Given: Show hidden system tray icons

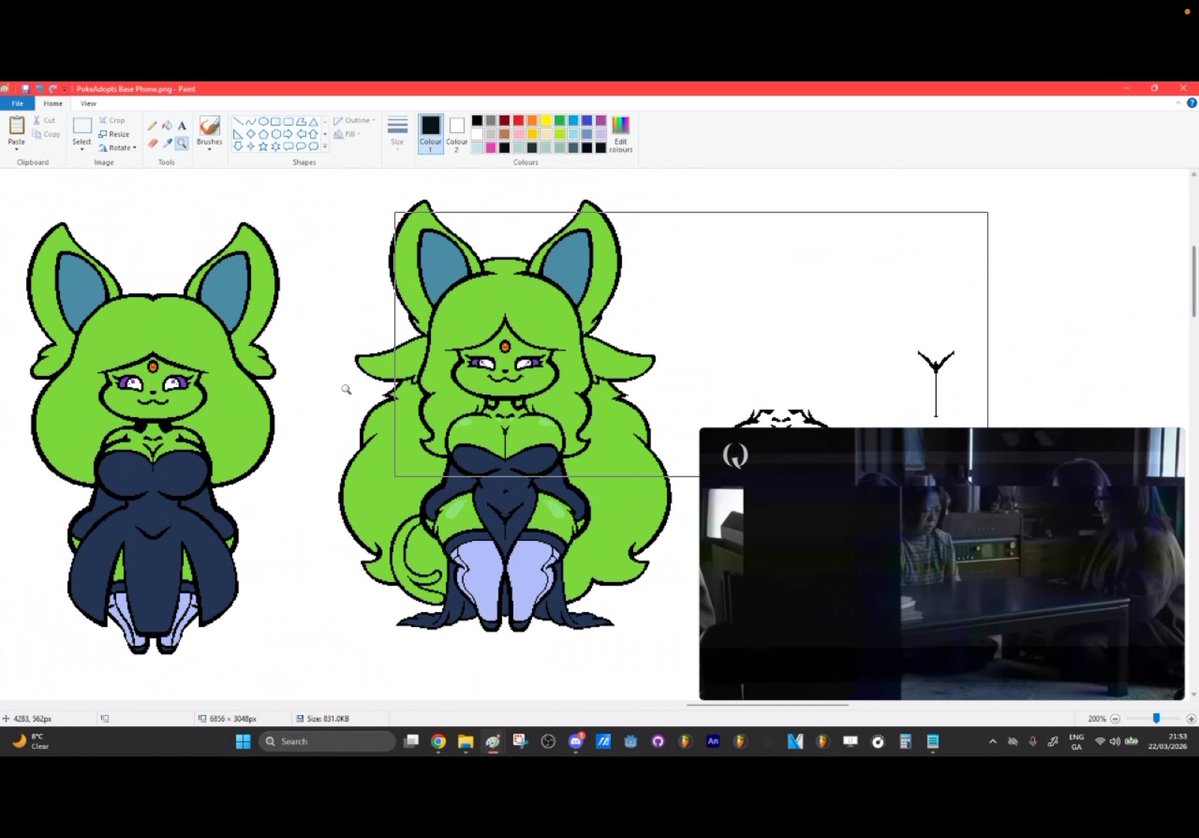Looking at the screenshot, I should (993, 741).
